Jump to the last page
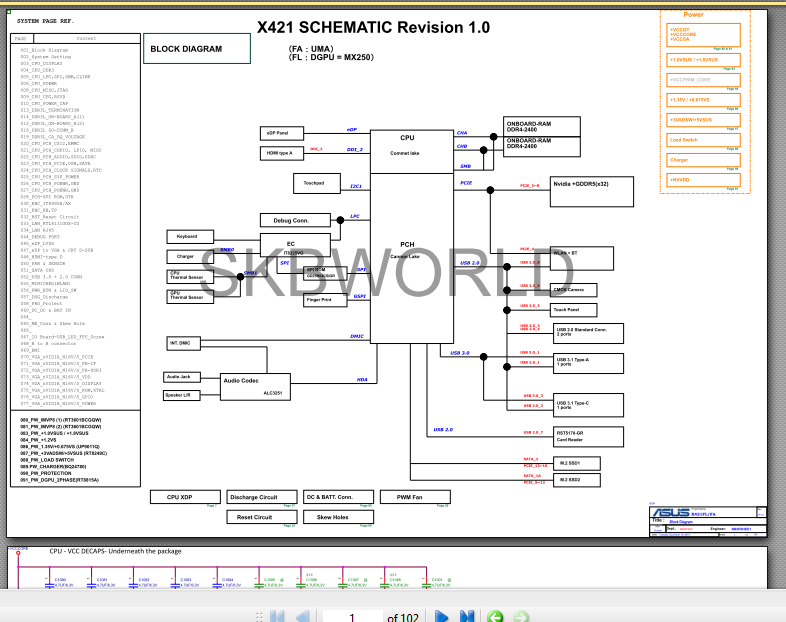The image size is (786, 622). point(467,617)
